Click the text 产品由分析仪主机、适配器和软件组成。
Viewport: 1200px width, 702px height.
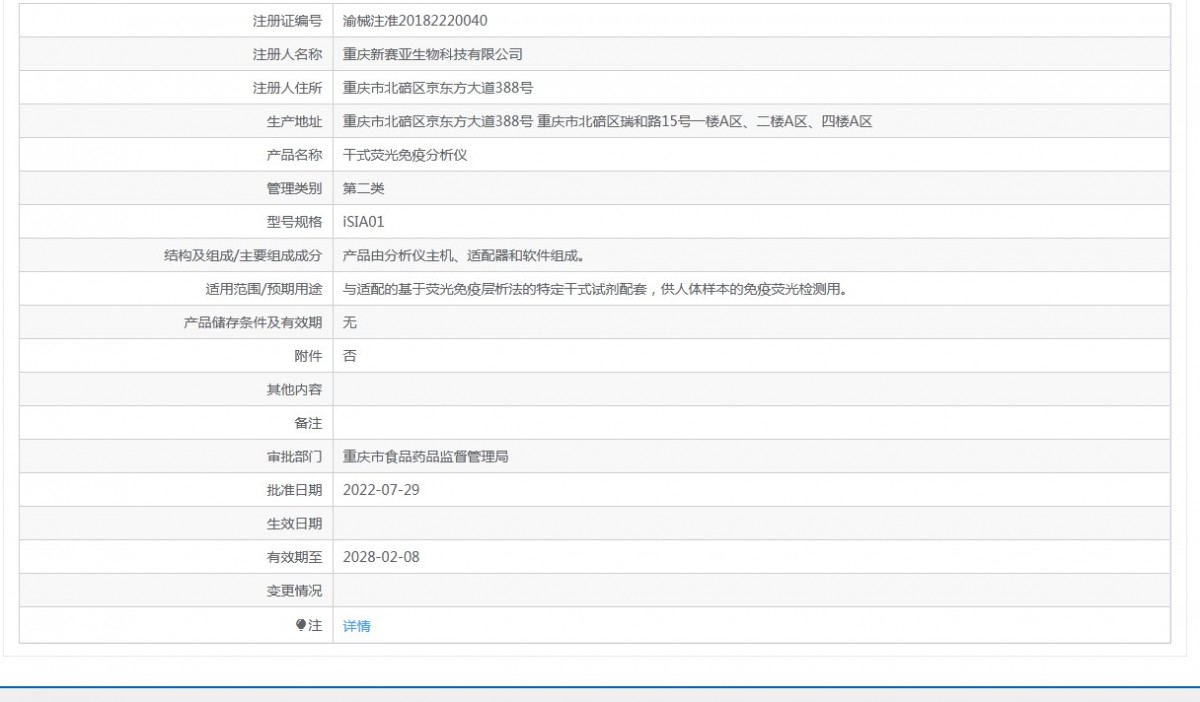pyautogui.click(x=463, y=255)
